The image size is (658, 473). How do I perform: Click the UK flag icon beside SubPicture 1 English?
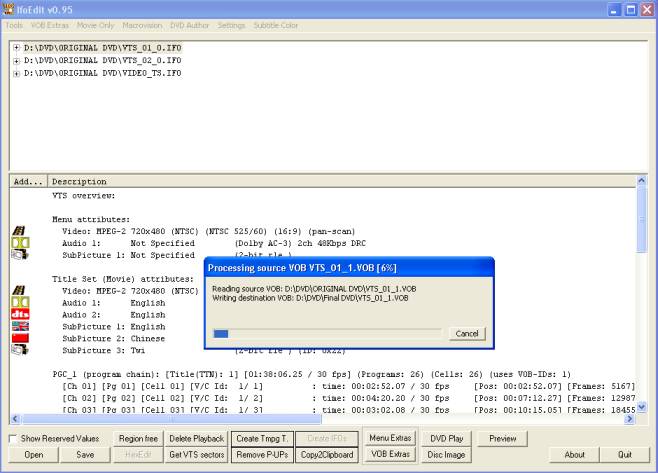tap(20, 326)
